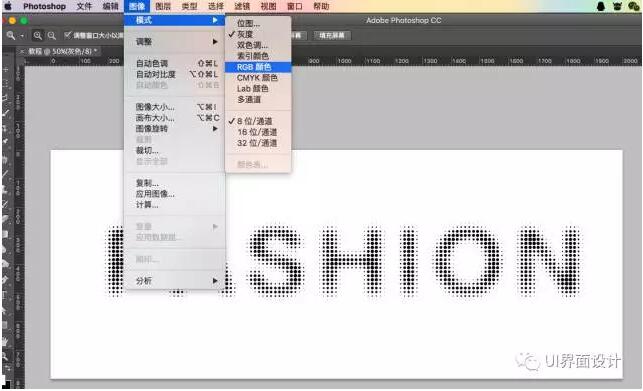643x391 pixels.
Task: Select the Pen tool
Action: click(6, 280)
